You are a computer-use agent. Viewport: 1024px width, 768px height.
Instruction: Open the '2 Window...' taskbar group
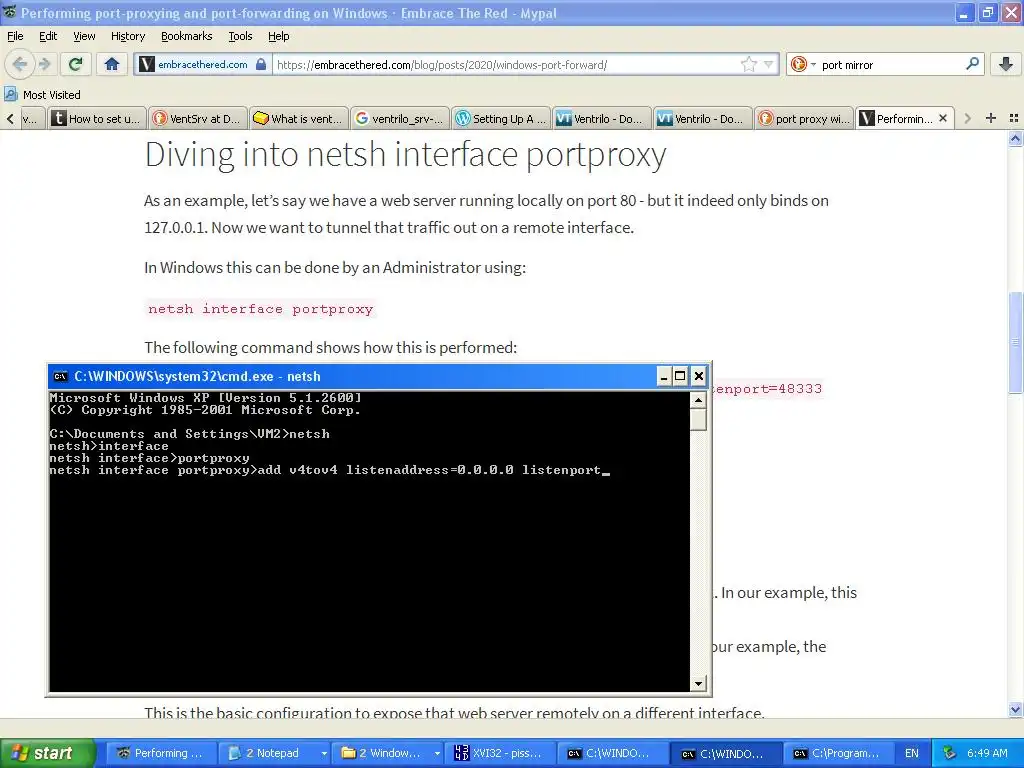[x=387, y=753]
